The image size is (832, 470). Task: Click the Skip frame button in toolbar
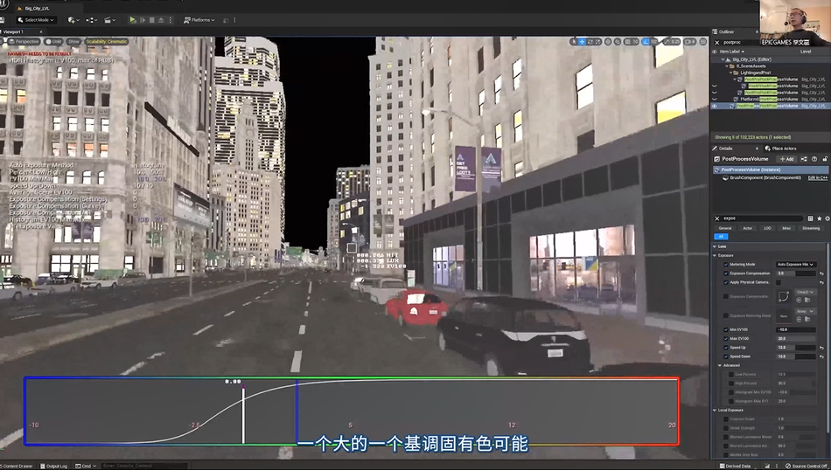142,20
